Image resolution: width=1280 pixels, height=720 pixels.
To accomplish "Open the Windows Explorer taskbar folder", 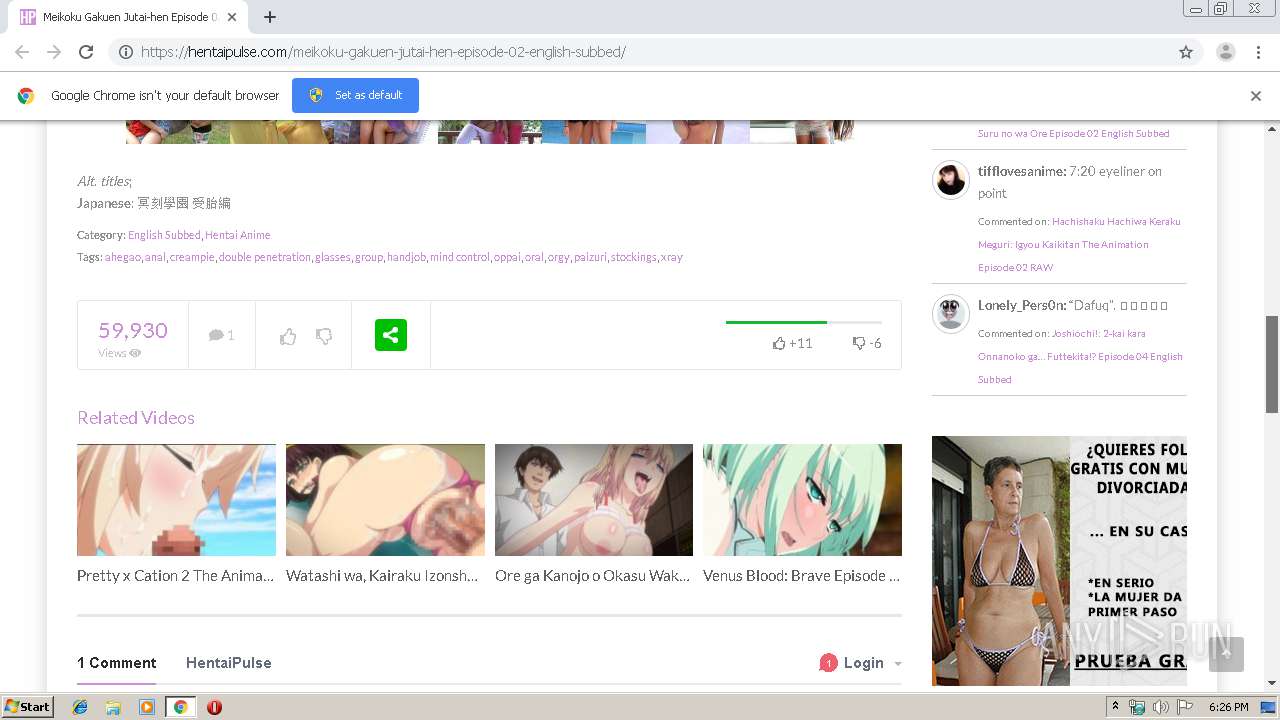I will 113,707.
